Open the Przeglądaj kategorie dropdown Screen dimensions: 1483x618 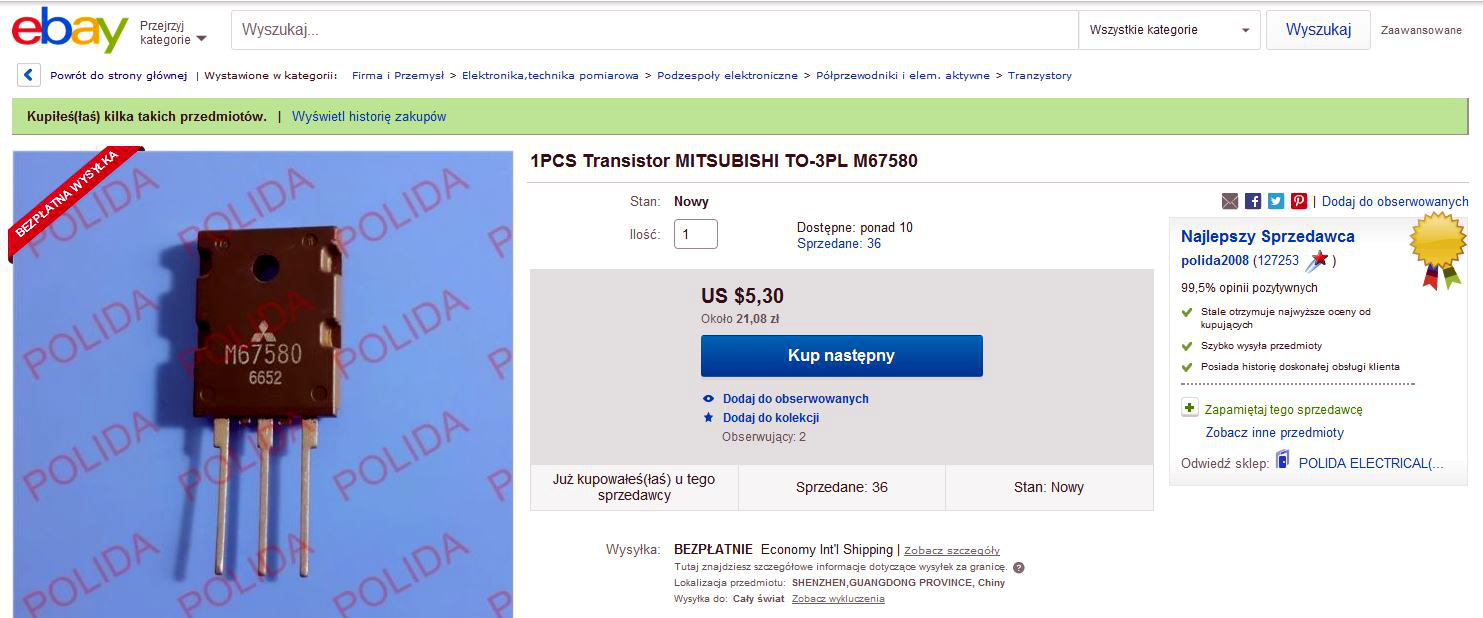point(173,33)
